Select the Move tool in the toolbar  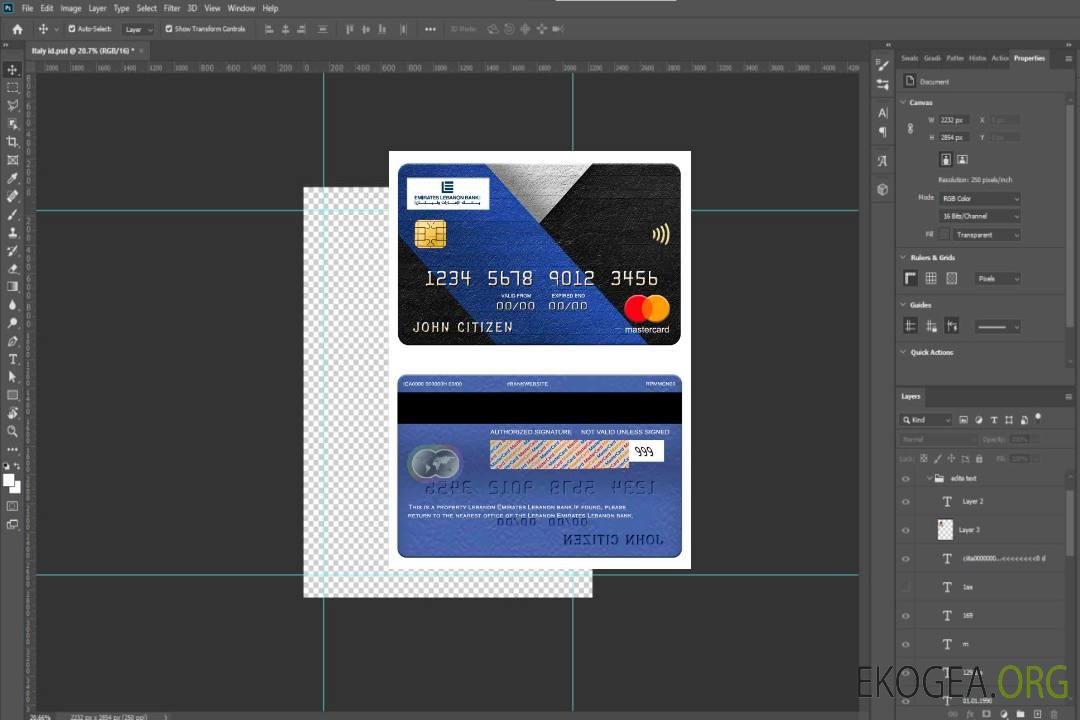click(12, 70)
